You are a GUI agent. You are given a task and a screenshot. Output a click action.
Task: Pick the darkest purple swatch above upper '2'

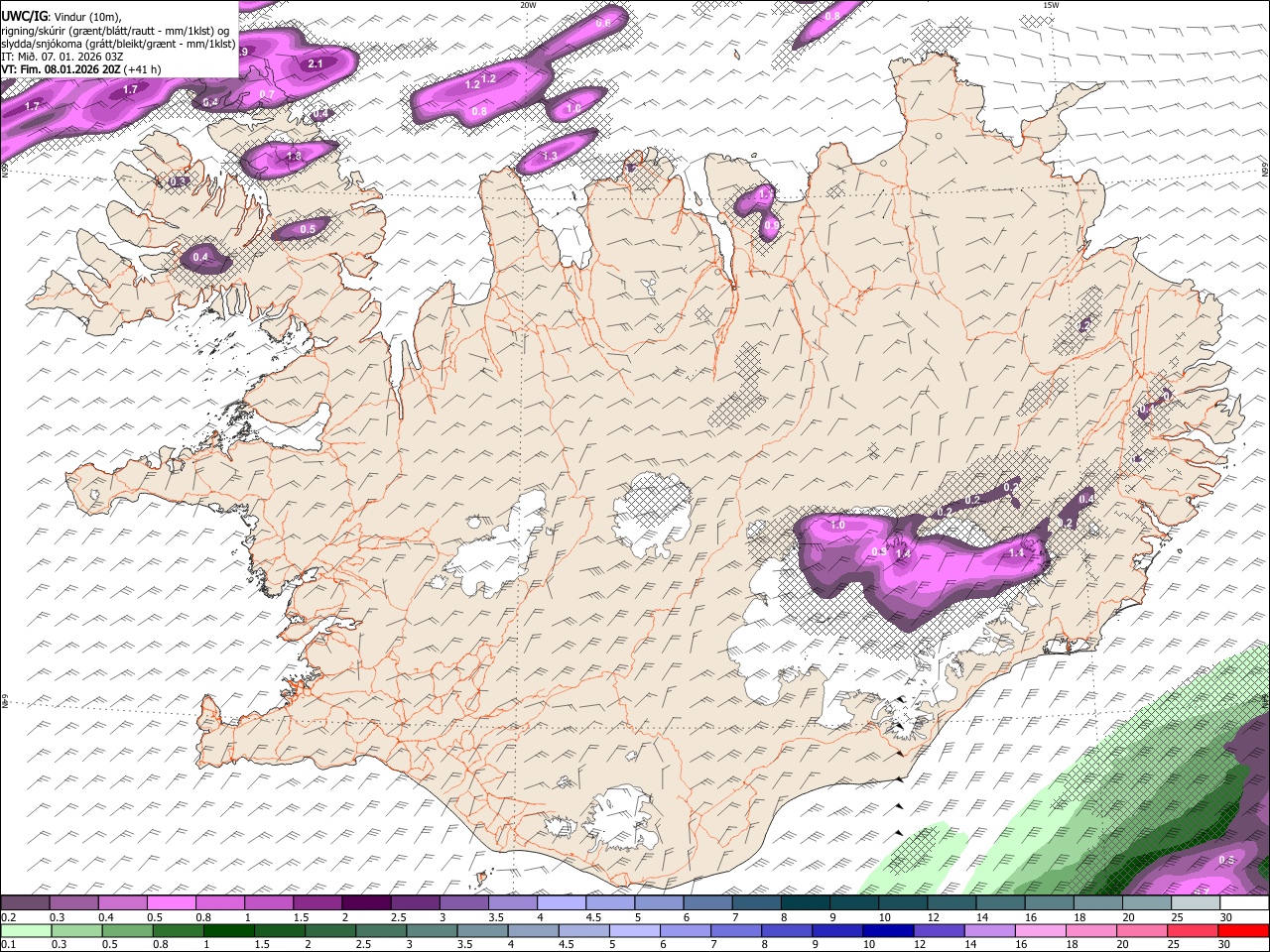click(x=366, y=903)
